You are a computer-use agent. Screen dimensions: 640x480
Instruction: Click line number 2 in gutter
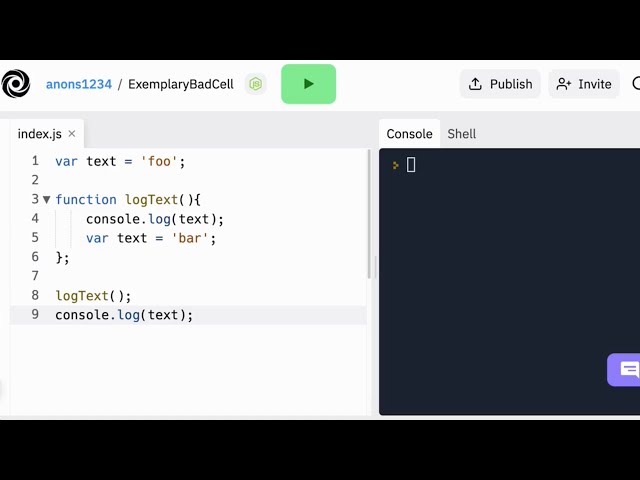coord(35,180)
